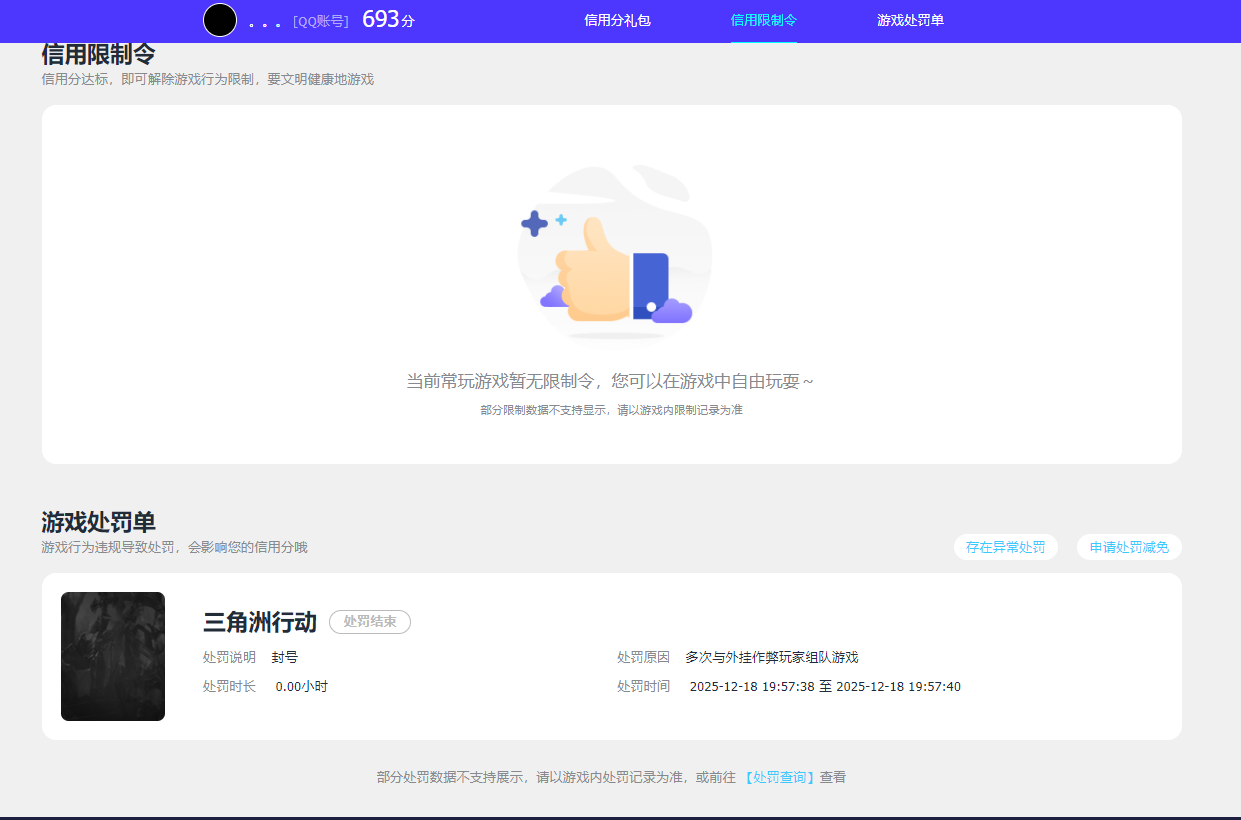Click the QQ account avatar icon

click(219, 20)
